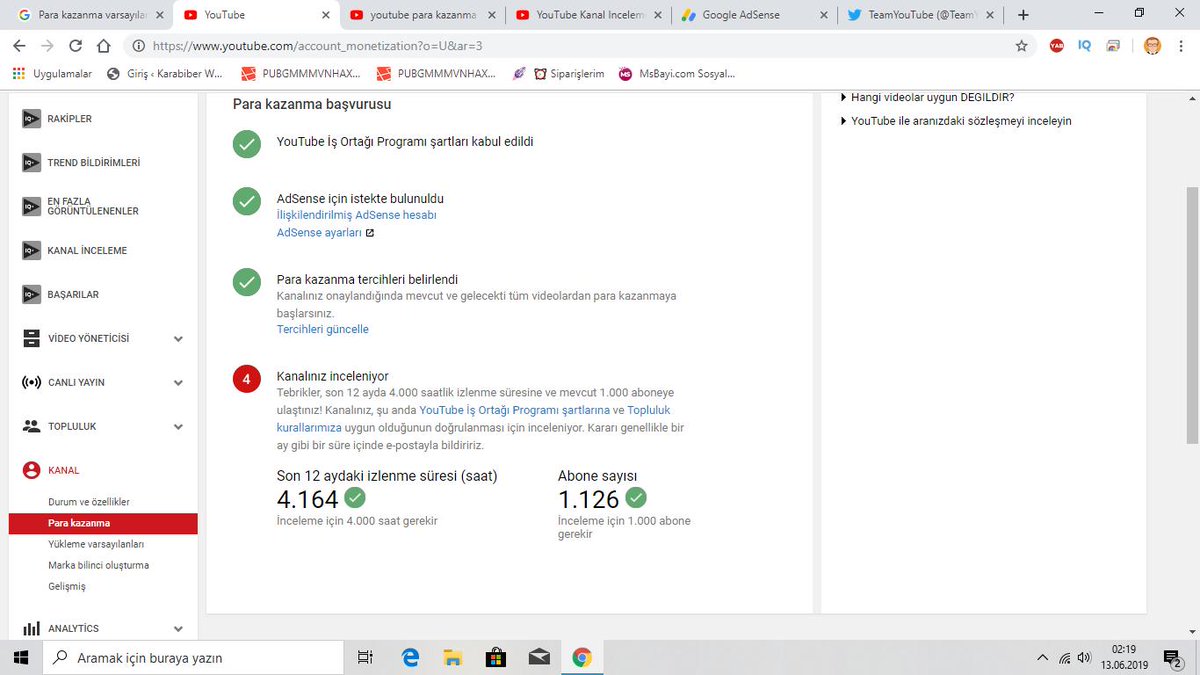Open File Explorer from taskbar
Screen dimensions: 1200x675
pyautogui.click(x=453, y=657)
